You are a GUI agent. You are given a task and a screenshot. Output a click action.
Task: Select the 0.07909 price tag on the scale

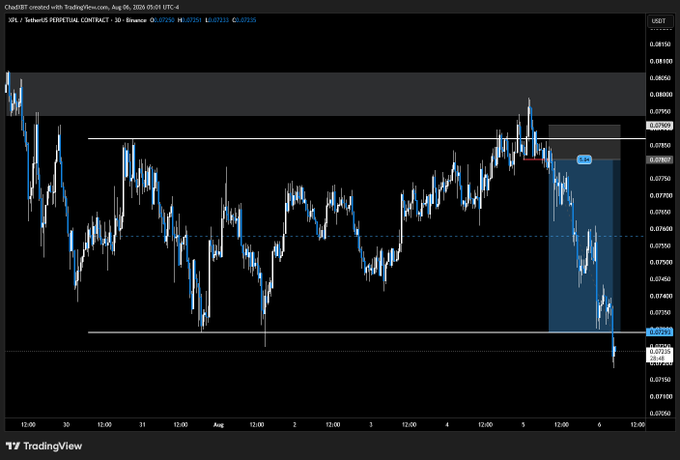pos(659,126)
